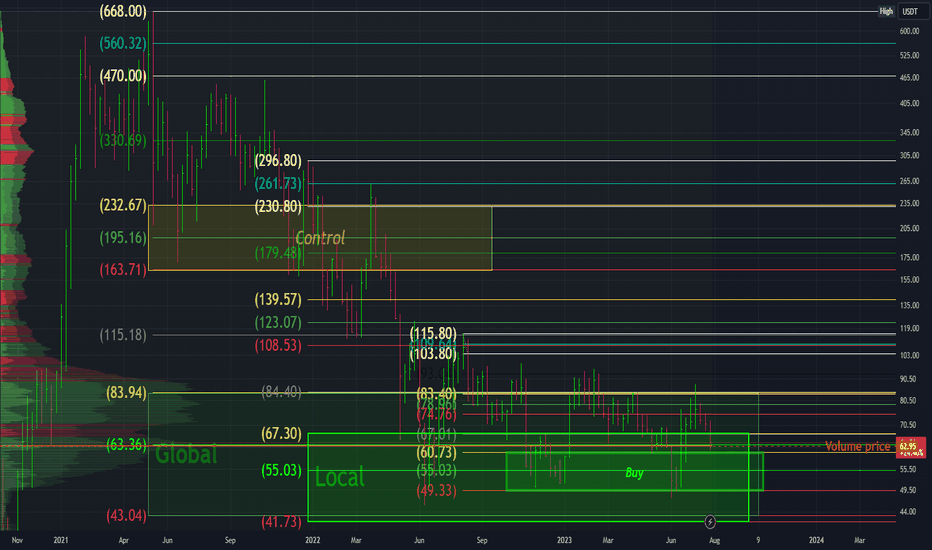Select the 'Volume price' orange label
Screen dimensions: 932x550
pyautogui.click(x=857, y=447)
